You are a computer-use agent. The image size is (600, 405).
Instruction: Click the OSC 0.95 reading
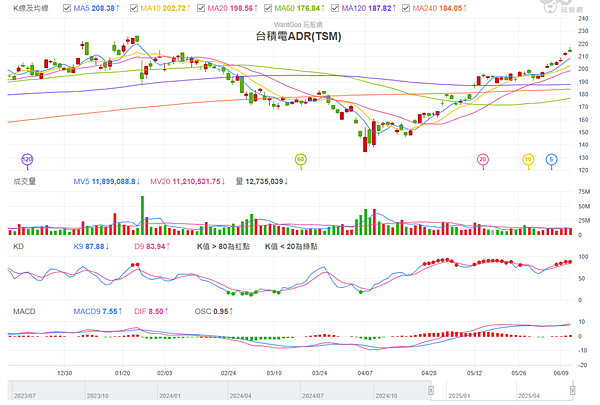pos(214,312)
